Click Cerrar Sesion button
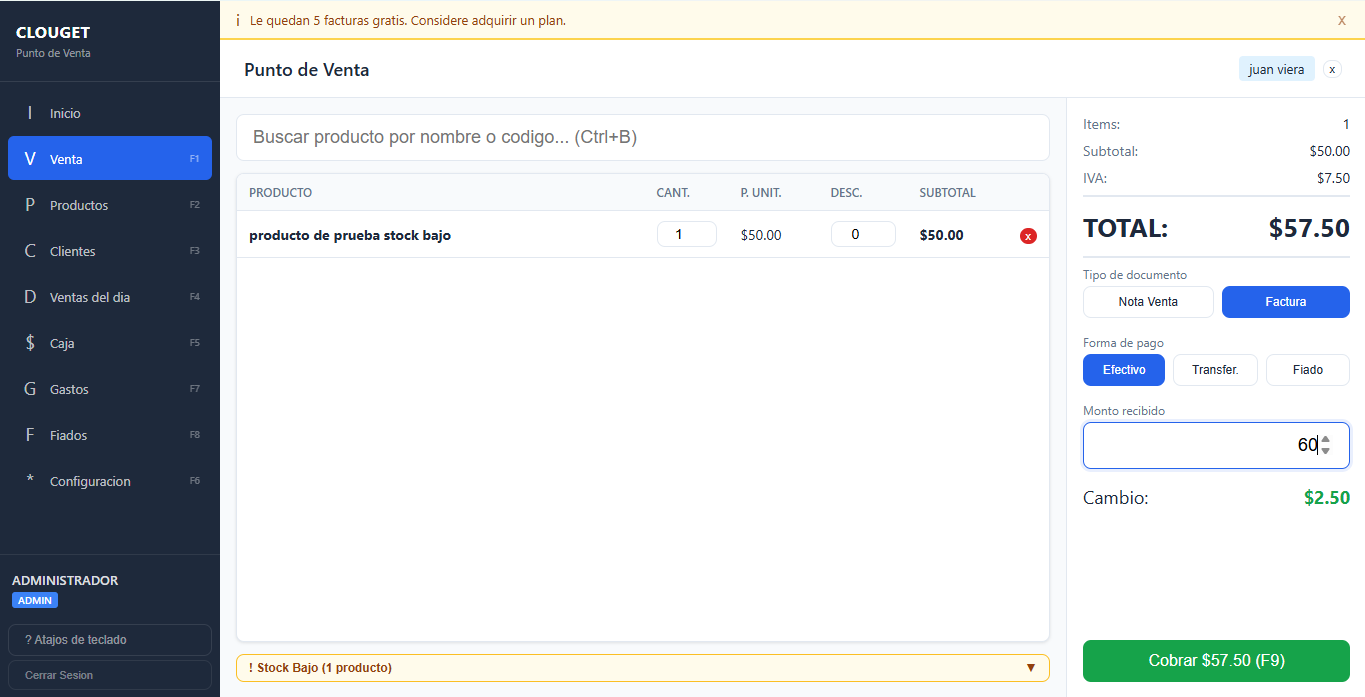 (x=109, y=675)
